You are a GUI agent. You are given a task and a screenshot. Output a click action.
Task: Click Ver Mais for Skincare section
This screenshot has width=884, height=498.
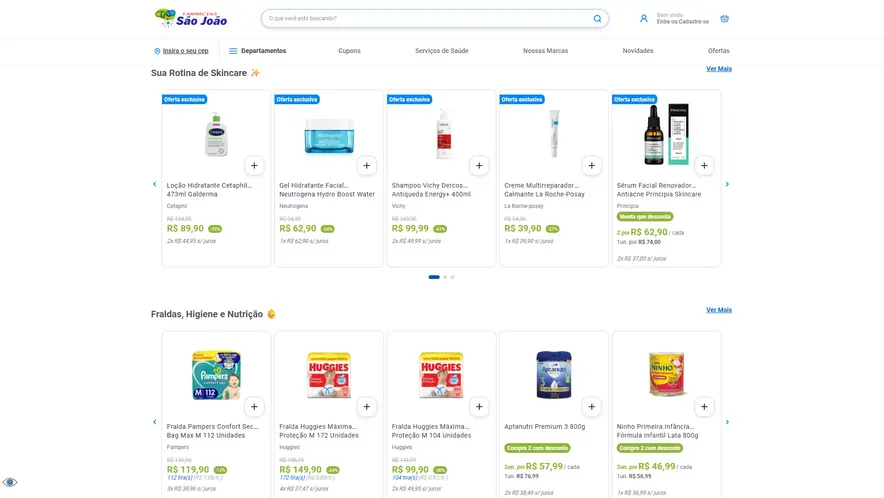(719, 69)
